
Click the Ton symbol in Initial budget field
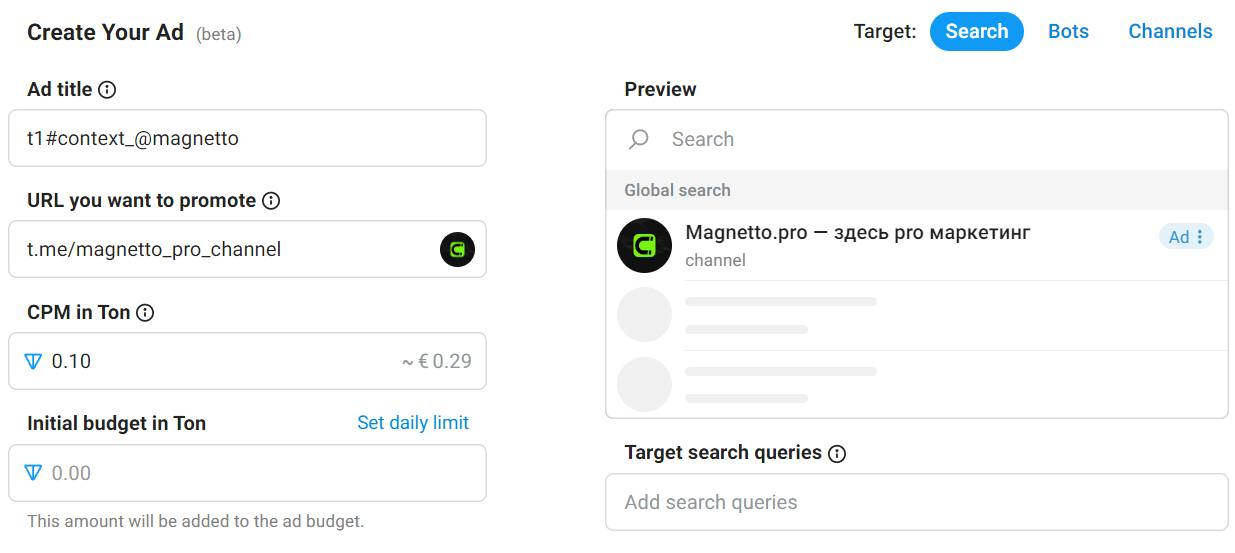pos(33,473)
